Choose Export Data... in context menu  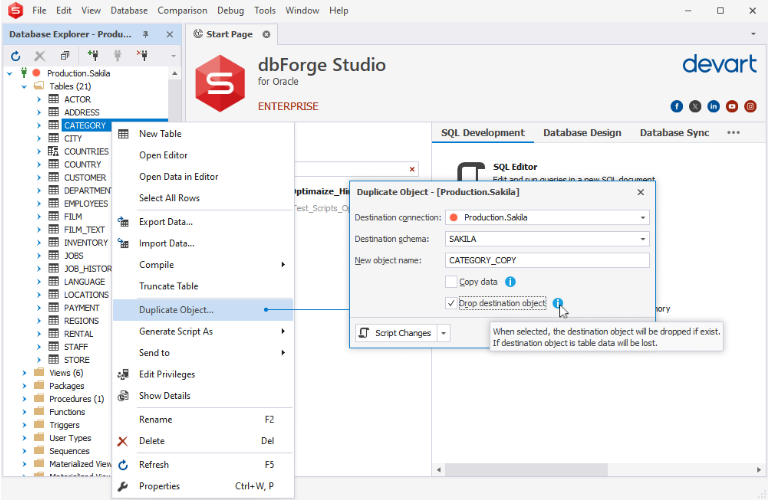(203, 222)
